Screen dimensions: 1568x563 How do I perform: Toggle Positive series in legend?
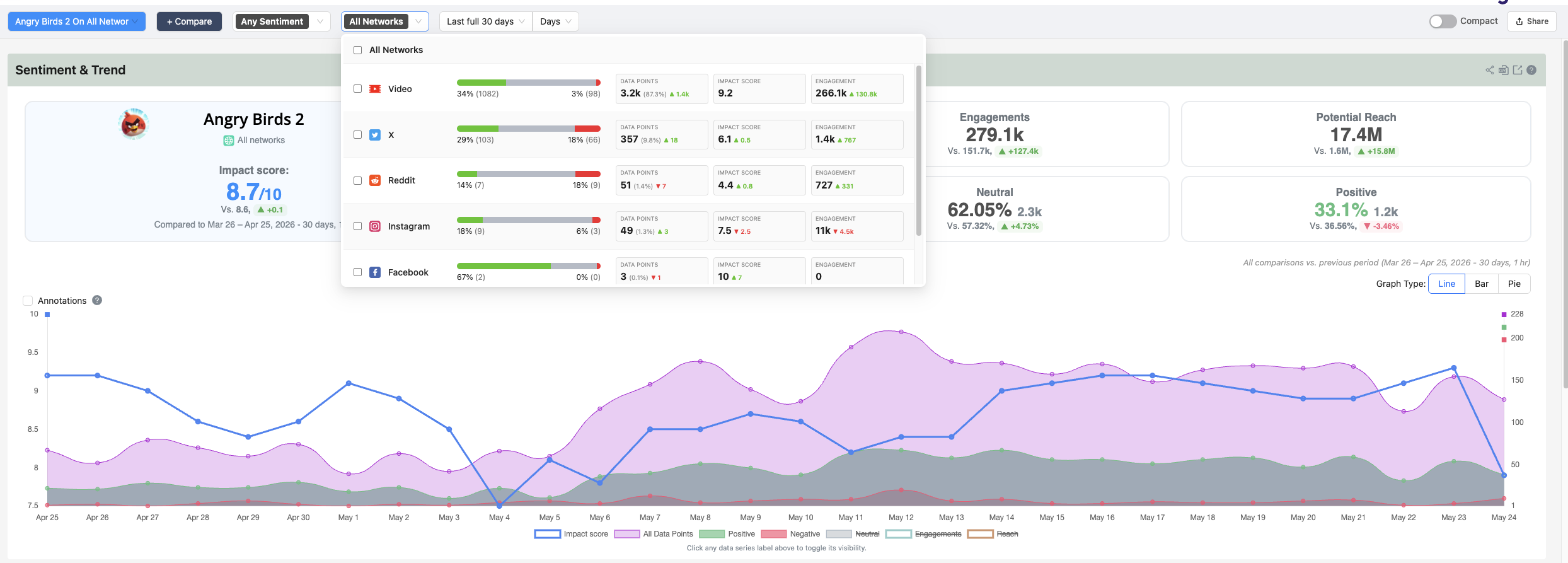727,534
